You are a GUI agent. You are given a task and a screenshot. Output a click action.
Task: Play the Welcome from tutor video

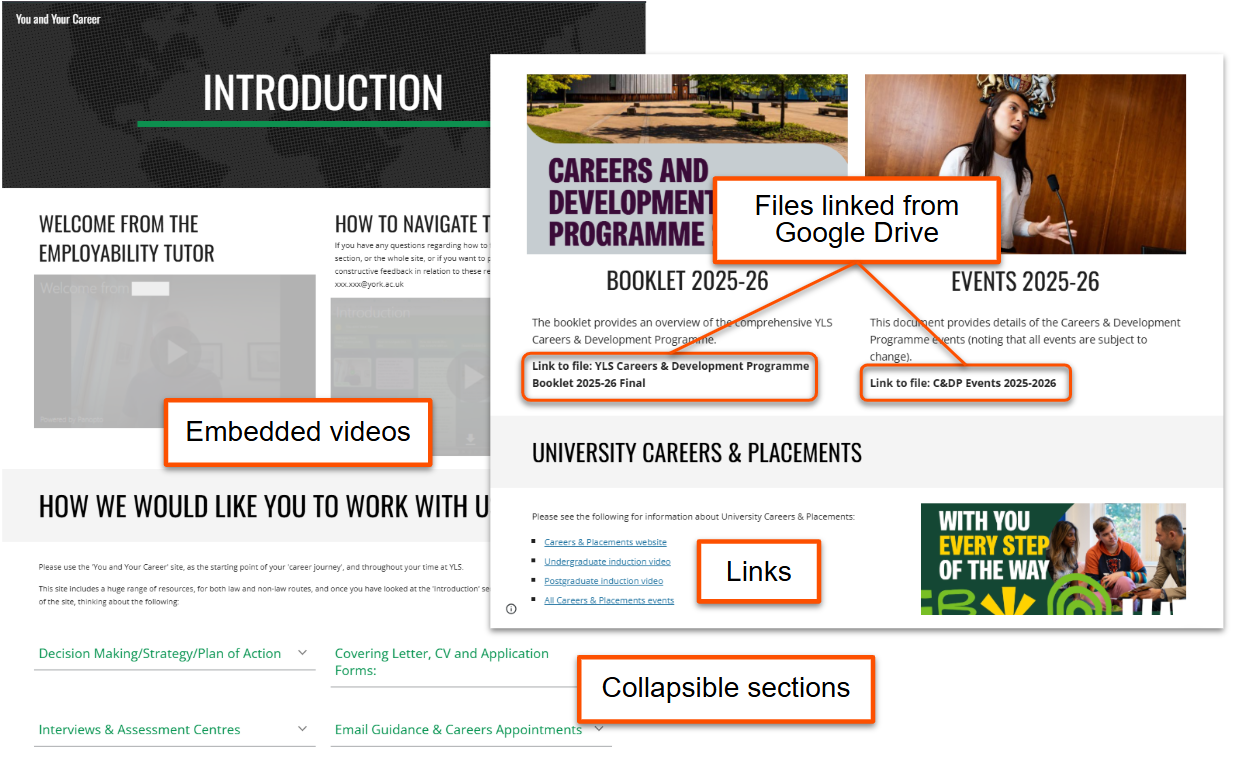pyautogui.click(x=176, y=351)
